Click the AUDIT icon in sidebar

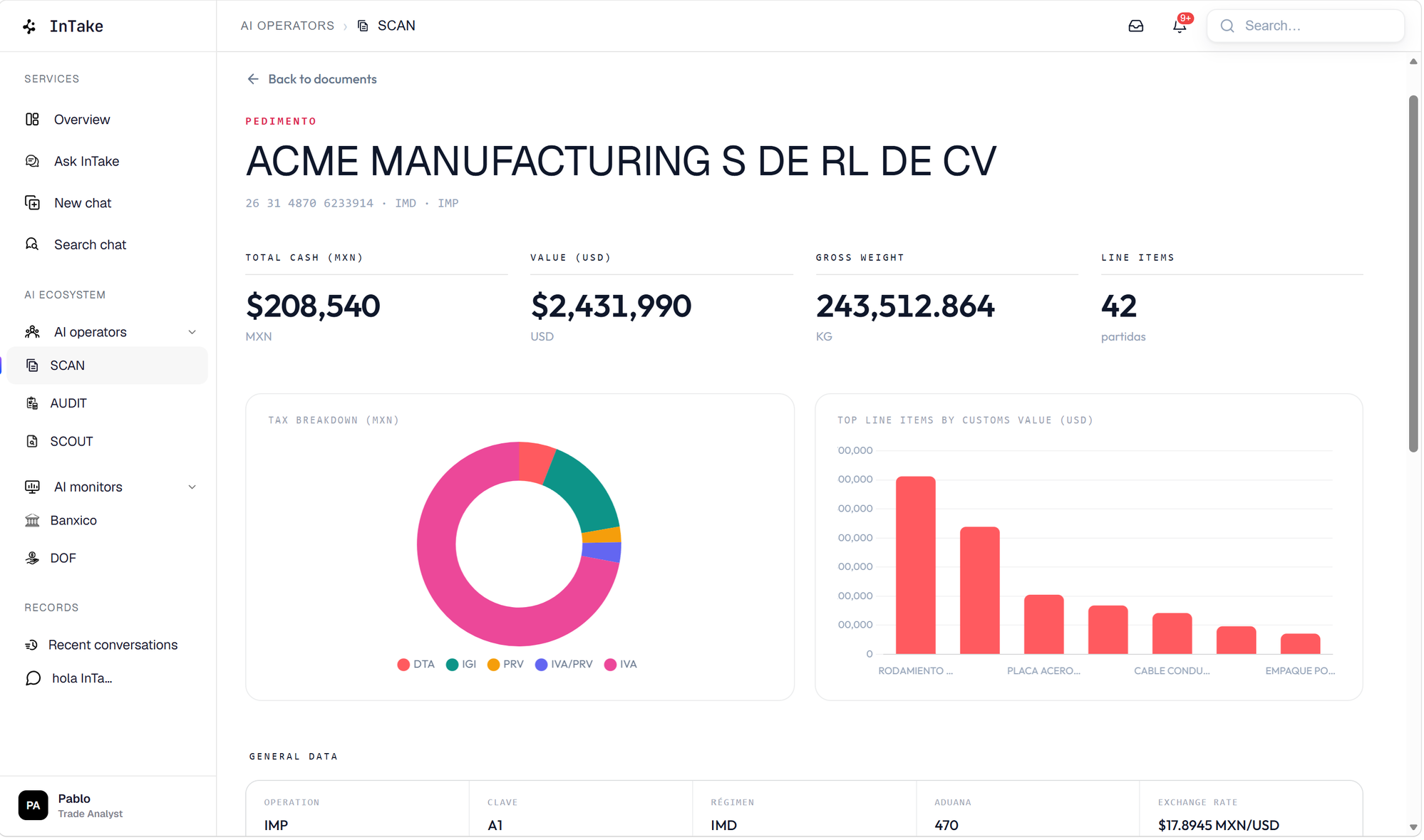[33, 404]
